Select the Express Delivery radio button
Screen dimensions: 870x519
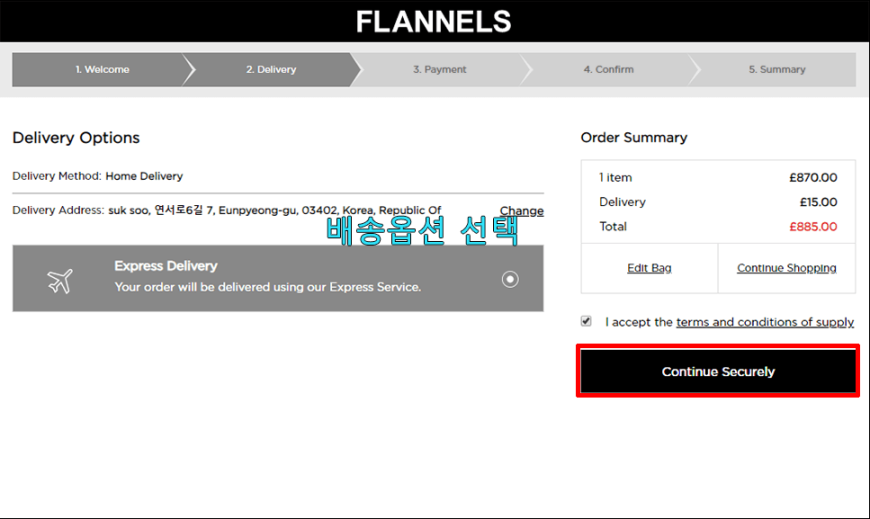click(x=510, y=279)
